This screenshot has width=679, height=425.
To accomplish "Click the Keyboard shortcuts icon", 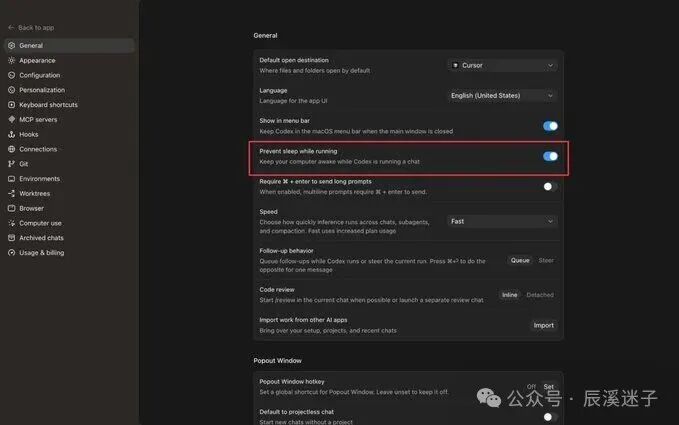I will [12, 104].
